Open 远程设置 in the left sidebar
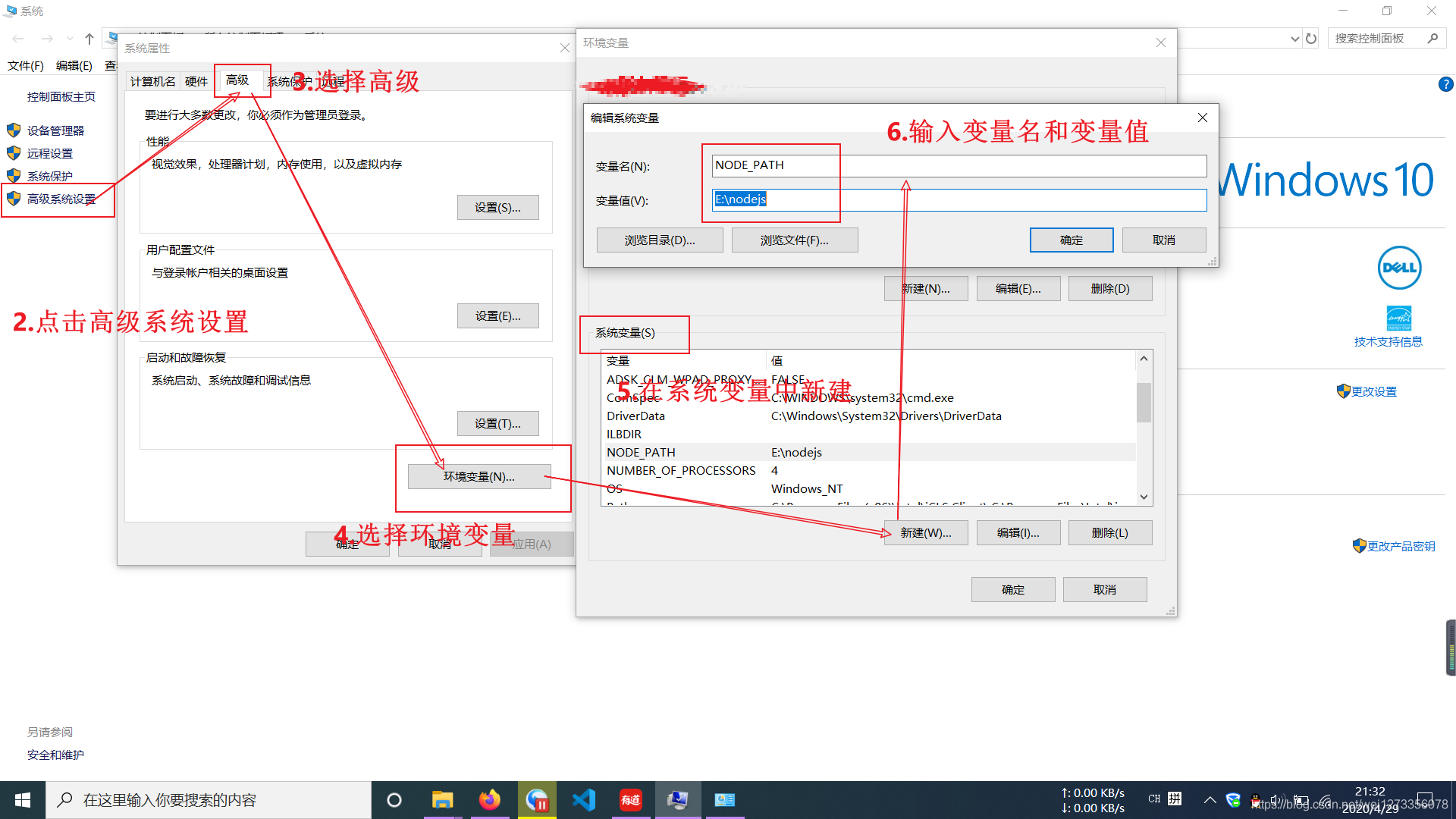This screenshot has height=819, width=1456. click(x=50, y=153)
